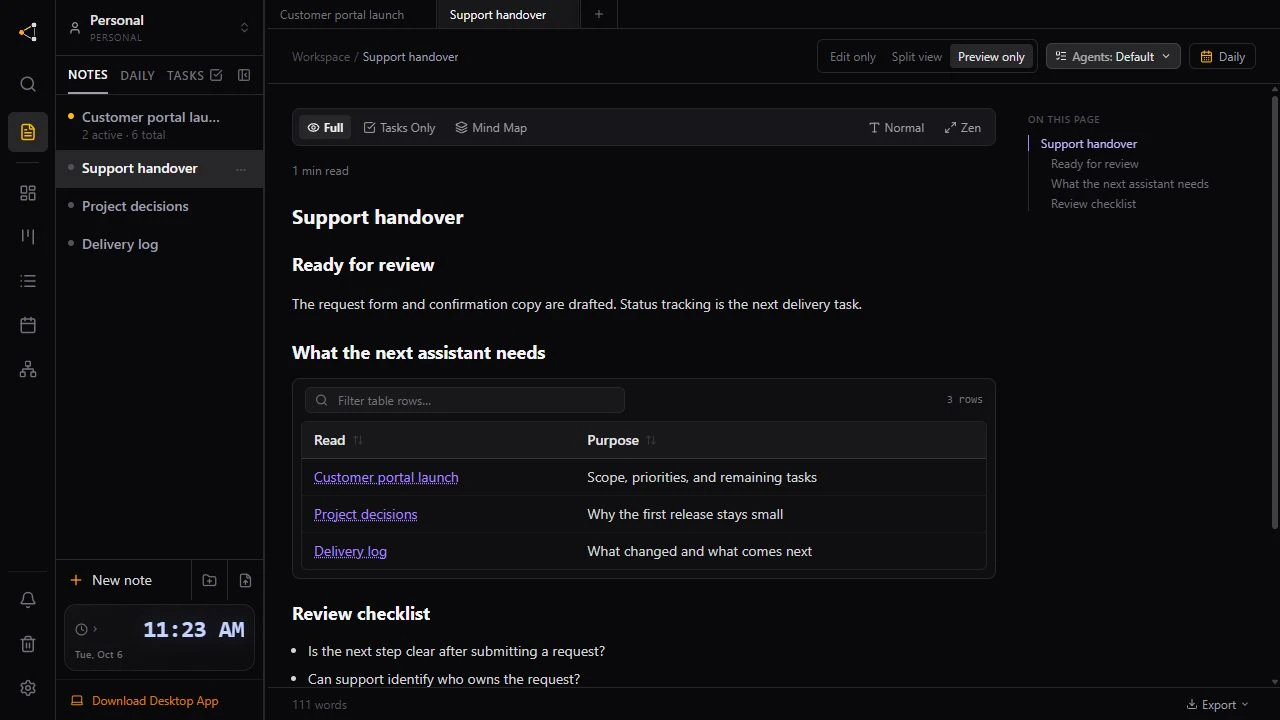The height and width of the screenshot is (720, 1280).
Task: Open the Project decisions link in the table
Action: (x=366, y=515)
